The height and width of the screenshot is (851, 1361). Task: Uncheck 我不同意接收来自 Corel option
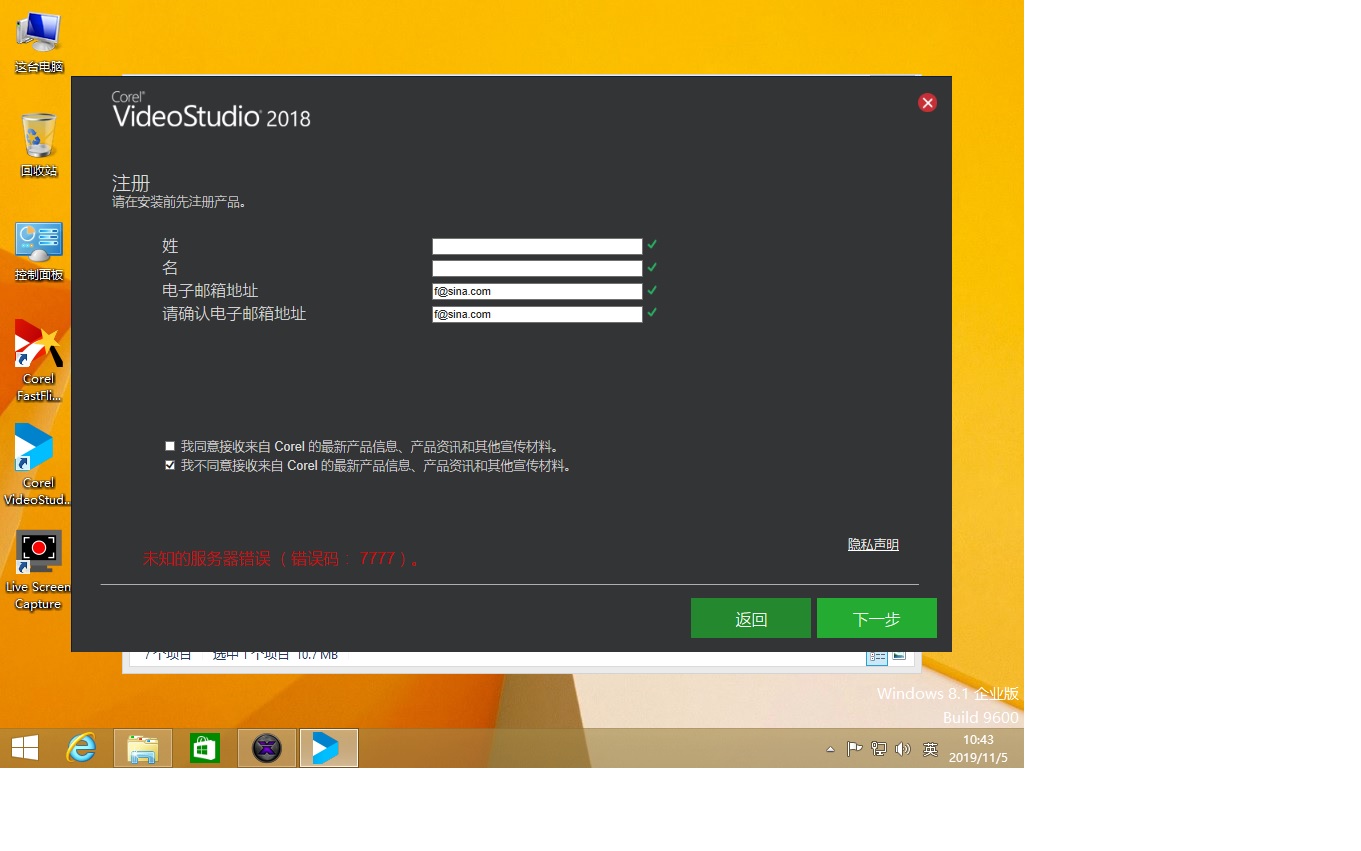(170, 465)
